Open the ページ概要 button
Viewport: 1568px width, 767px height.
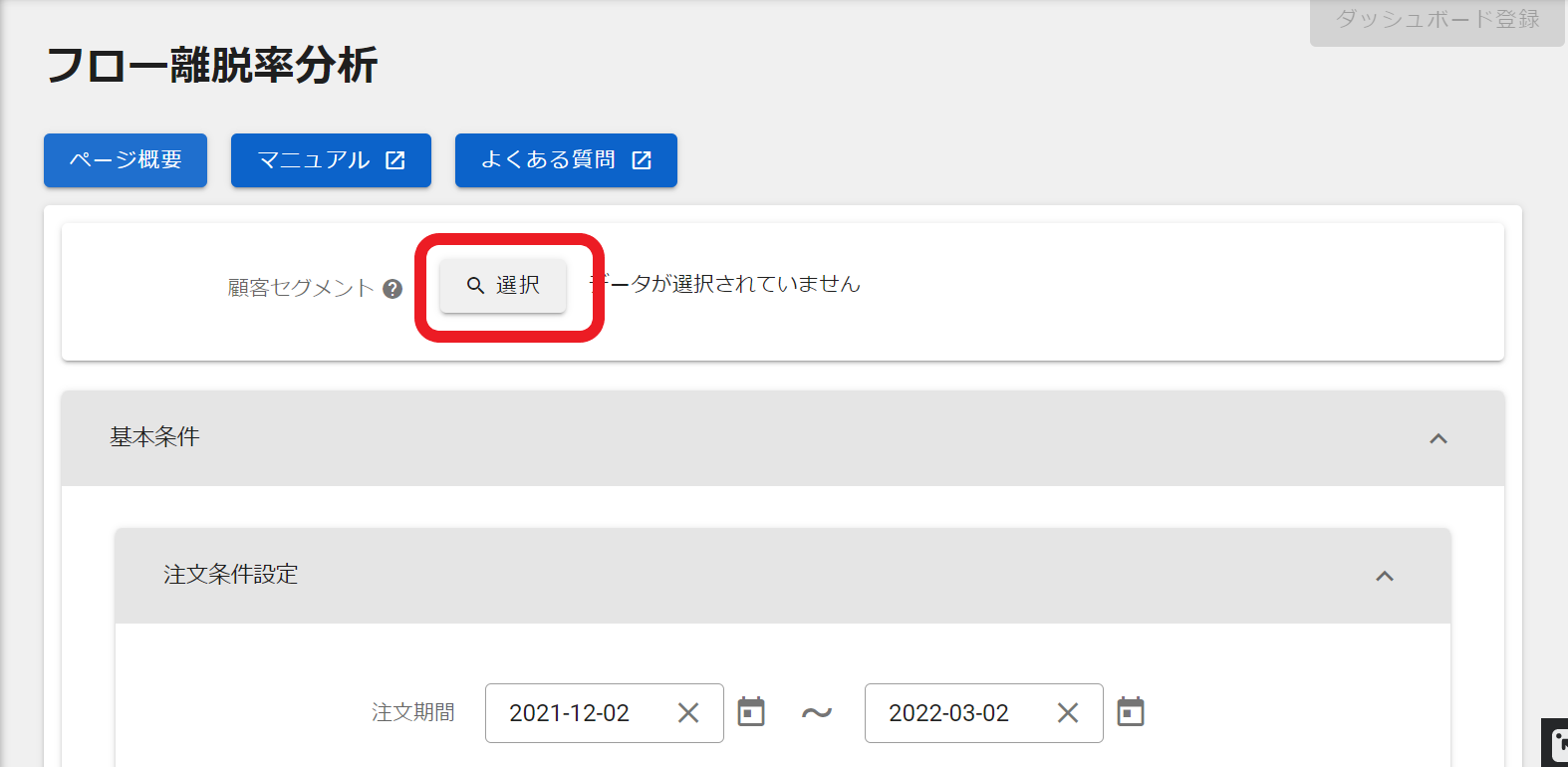pyautogui.click(x=126, y=160)
